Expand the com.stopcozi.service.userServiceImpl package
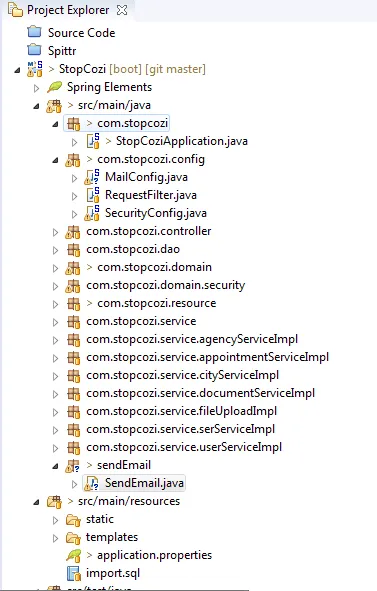This screenshot has width=377, height=591. (55, 448)
